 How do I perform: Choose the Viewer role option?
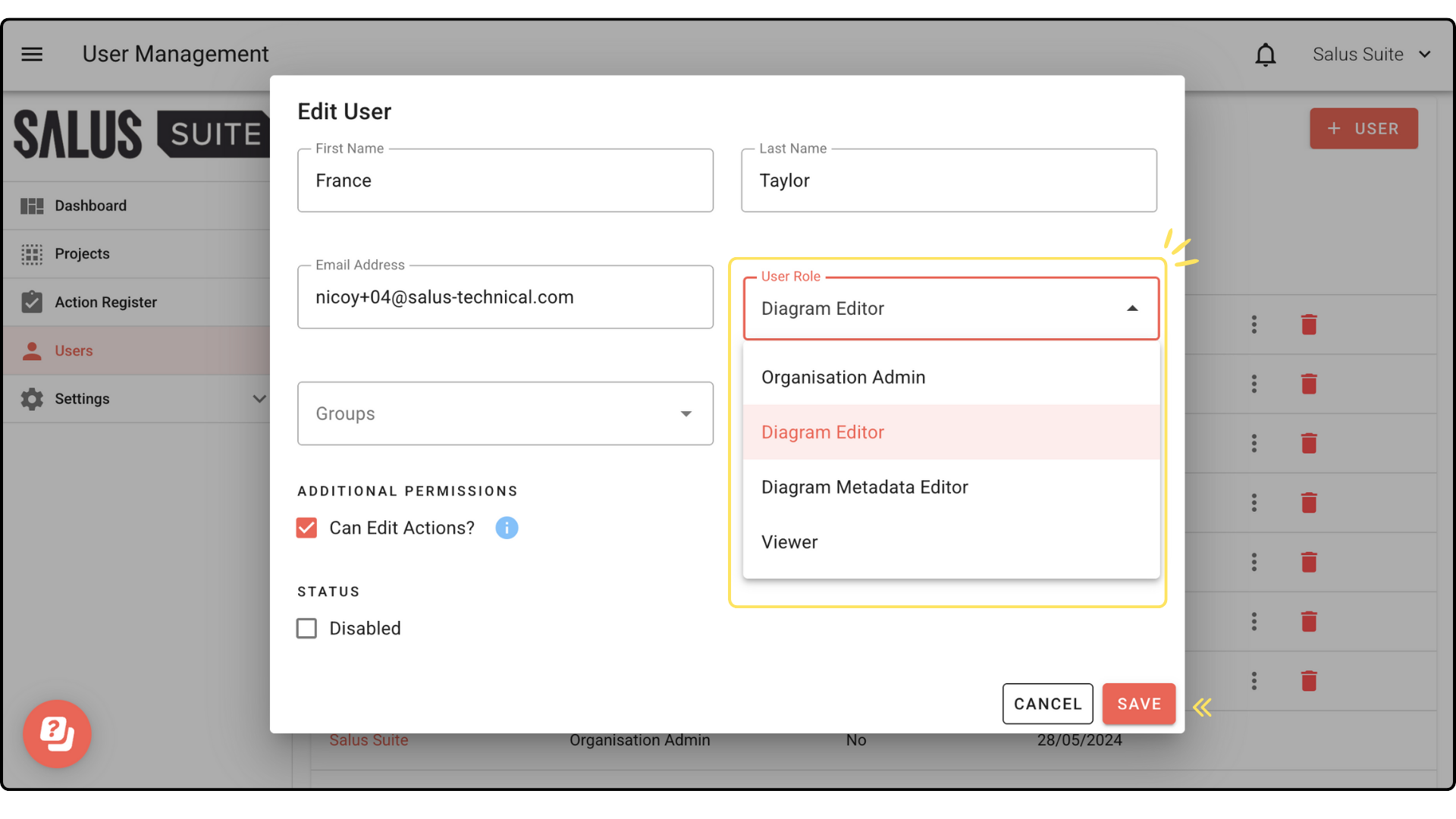(x=789, y=542)
